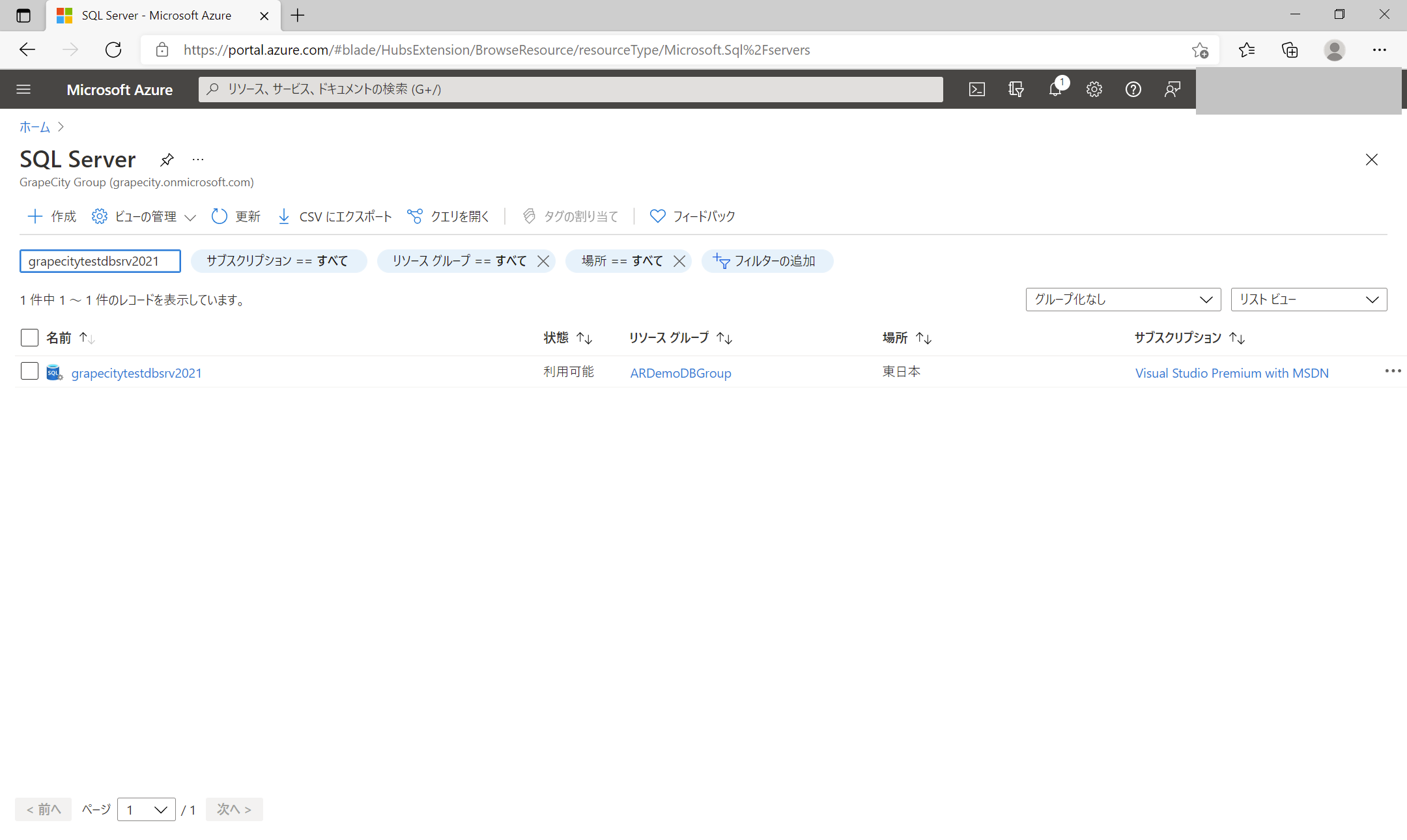Click フィルターの追加 add filter
The height and width of the screenshot is (840, 1407).
click(x=767, y=261)
